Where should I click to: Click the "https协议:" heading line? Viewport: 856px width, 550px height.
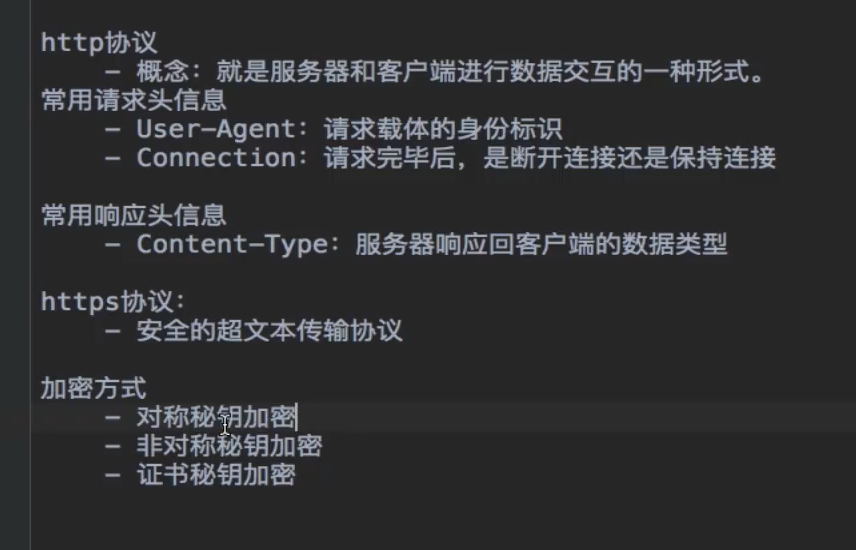113,301
